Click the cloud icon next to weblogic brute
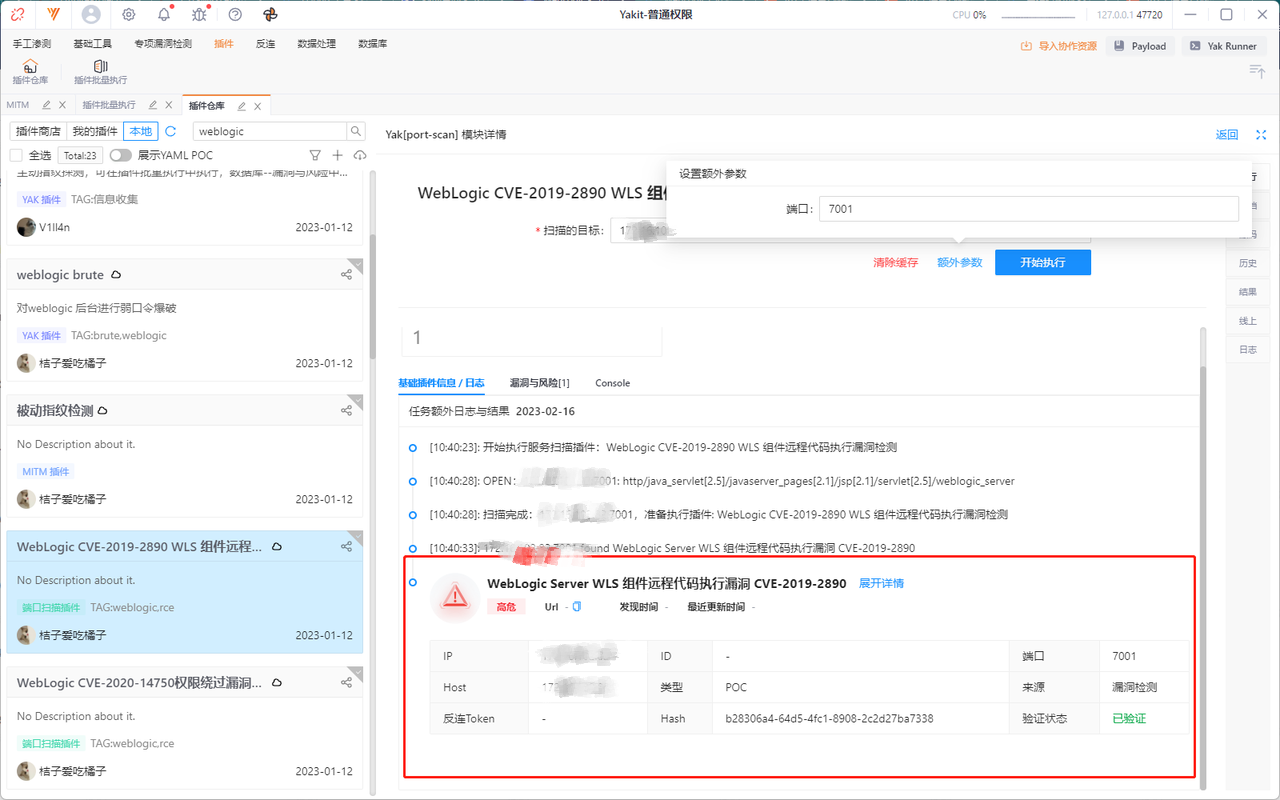The width and height of the screenshot is (1280, 800). pyautogui.click(x=116, y=275)
